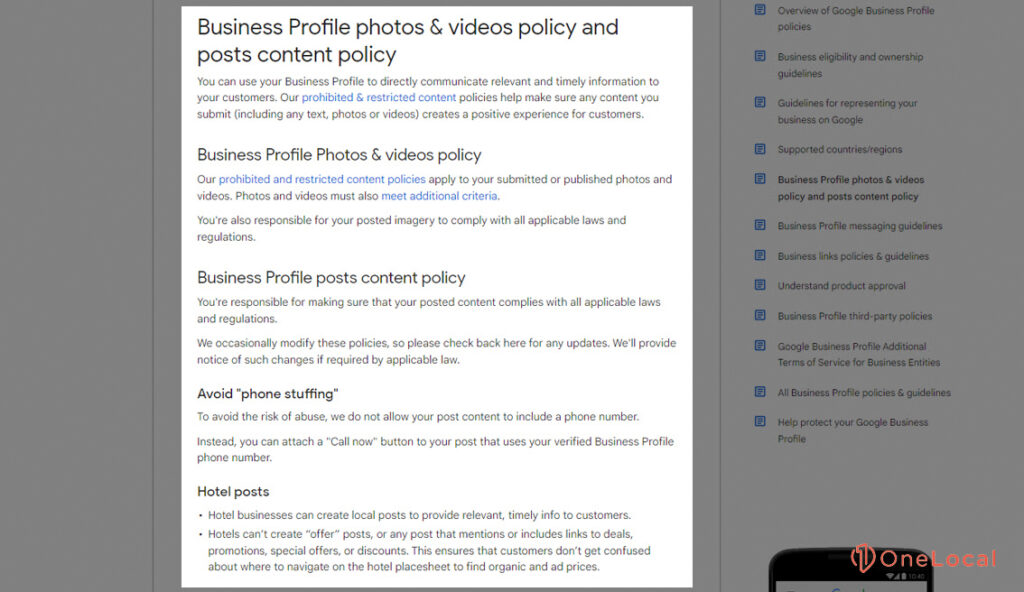Click the highlighted icon for "Business Profile photos & videos policy"
This screenshot has height=592, width=1024.
point(761,179)
